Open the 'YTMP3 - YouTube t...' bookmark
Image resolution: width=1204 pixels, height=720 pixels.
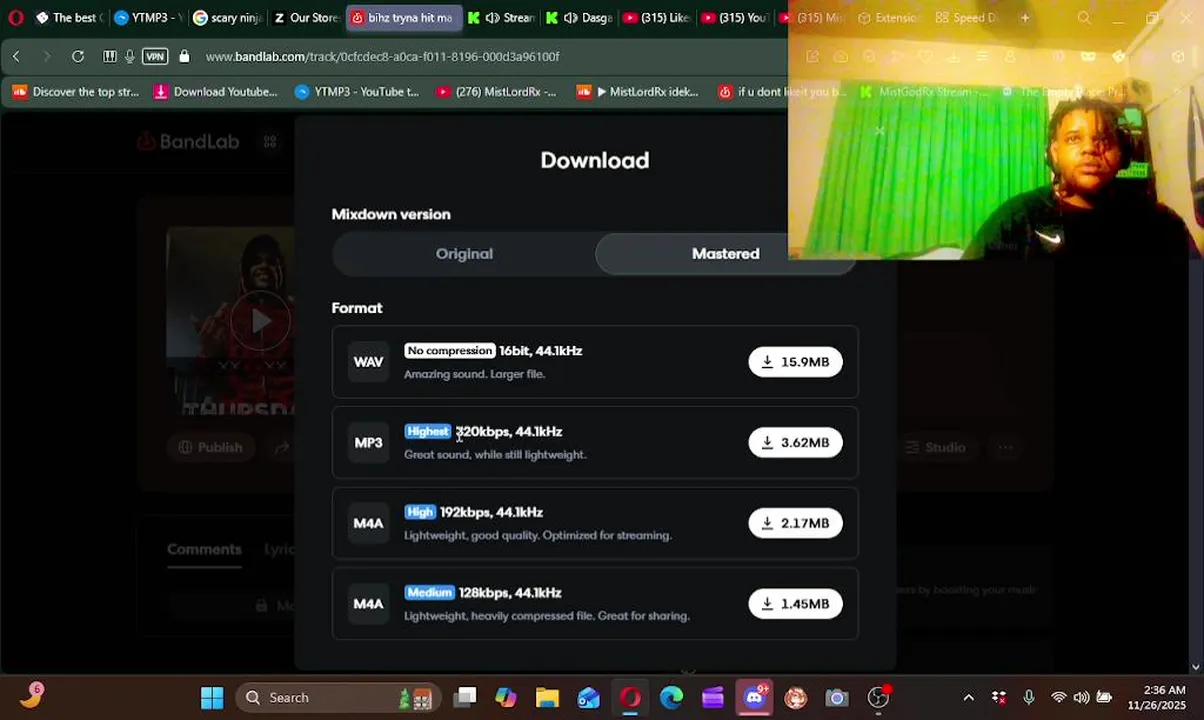tap(357, 92)
